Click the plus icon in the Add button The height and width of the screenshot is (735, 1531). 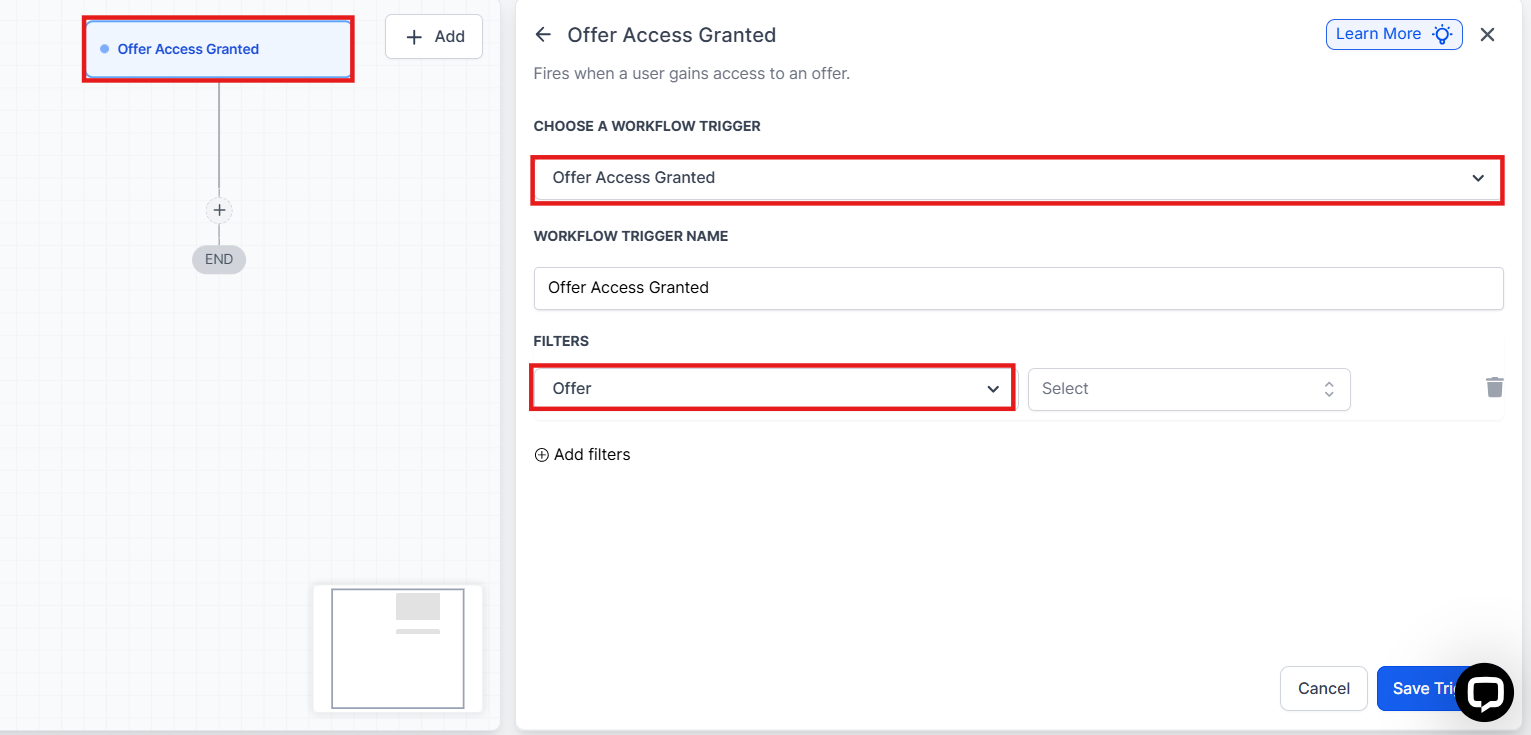(414, 37)
